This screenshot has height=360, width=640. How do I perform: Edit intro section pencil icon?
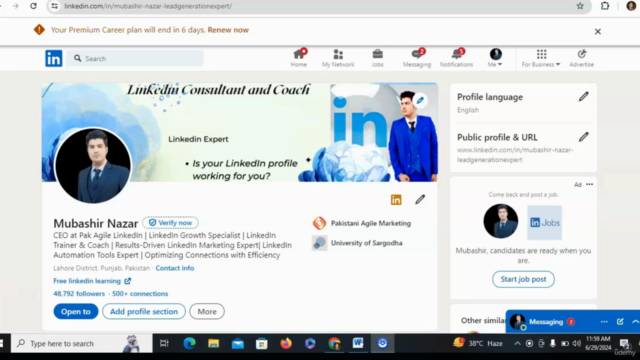tap(420, 200)
